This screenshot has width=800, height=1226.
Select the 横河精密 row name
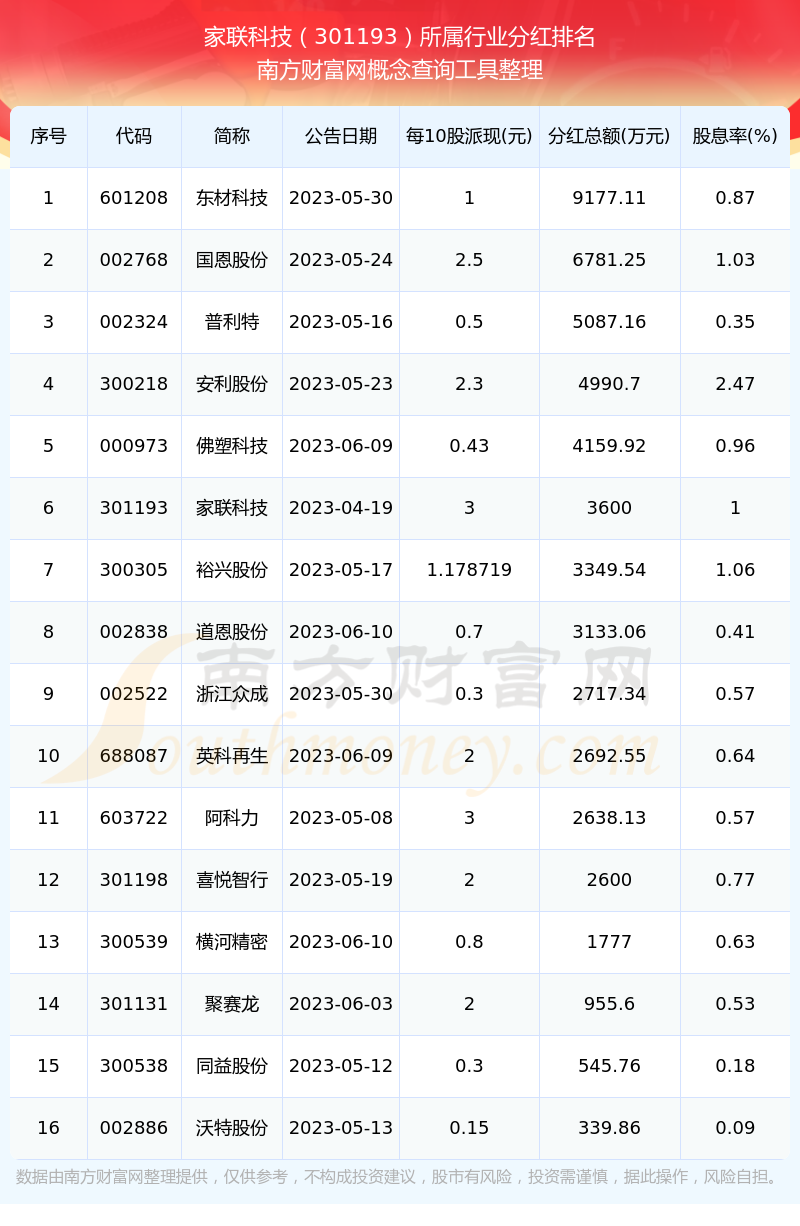click(x=232, y=942)
